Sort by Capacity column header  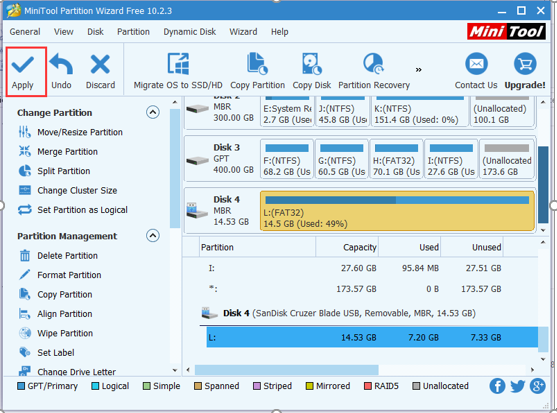pyautogui.click(x=347, y=247)
